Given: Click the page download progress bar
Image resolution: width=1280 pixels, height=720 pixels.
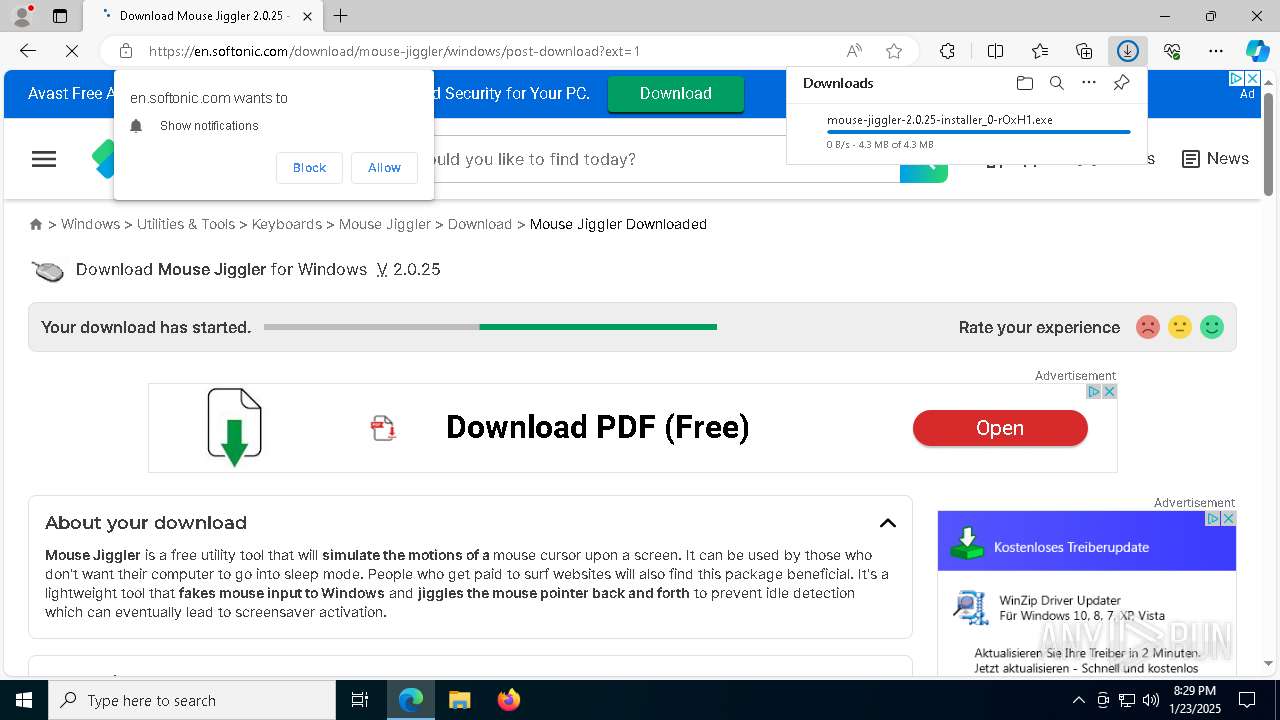Looking at the screenshot, I should click(490, 327).
